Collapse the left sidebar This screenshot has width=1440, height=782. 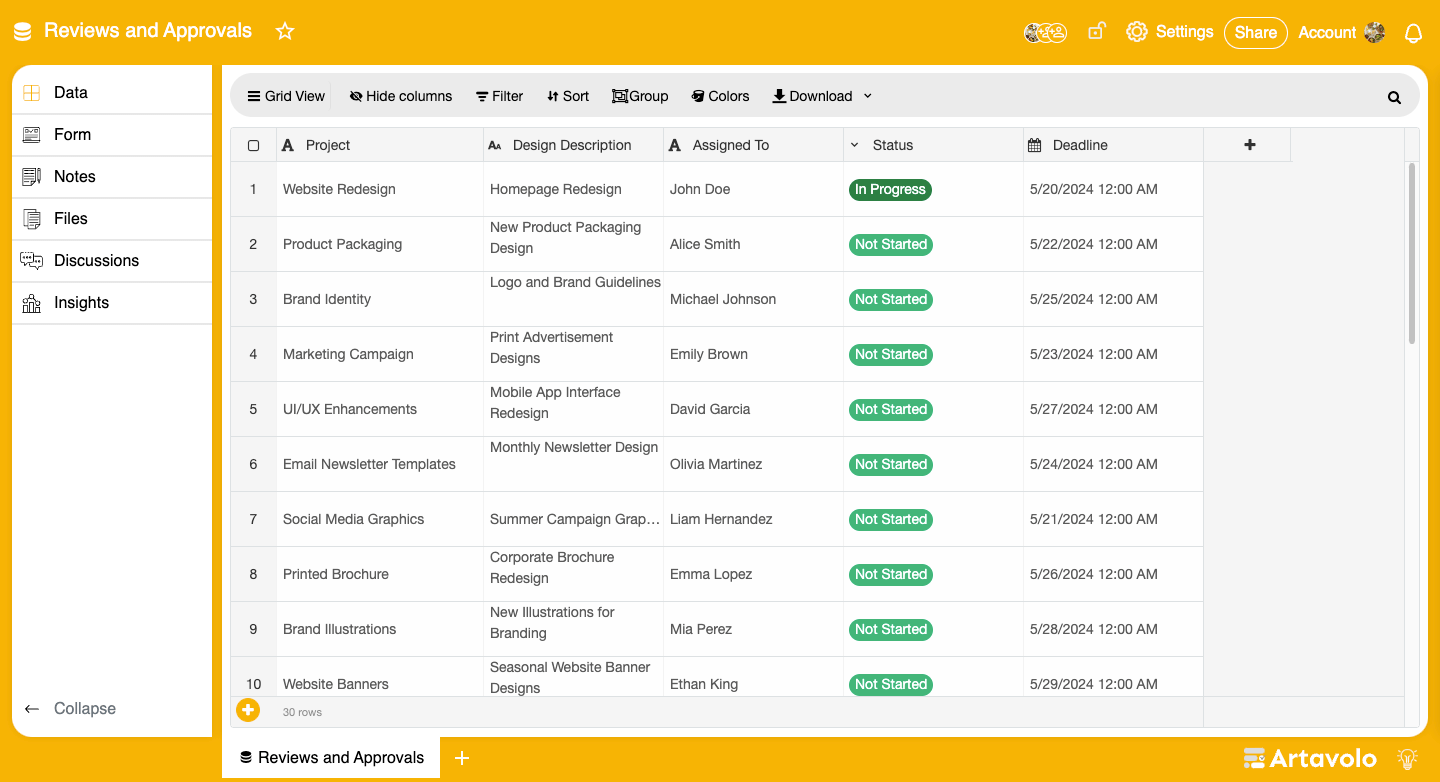[70, 708]
